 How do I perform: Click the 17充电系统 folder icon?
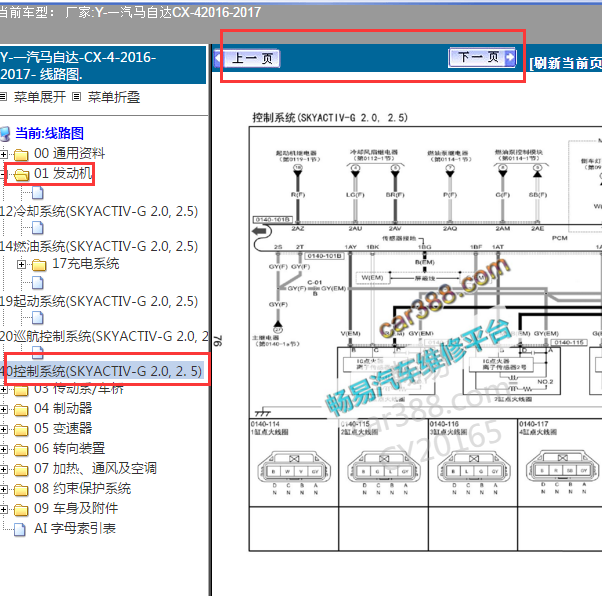[39, 265]
